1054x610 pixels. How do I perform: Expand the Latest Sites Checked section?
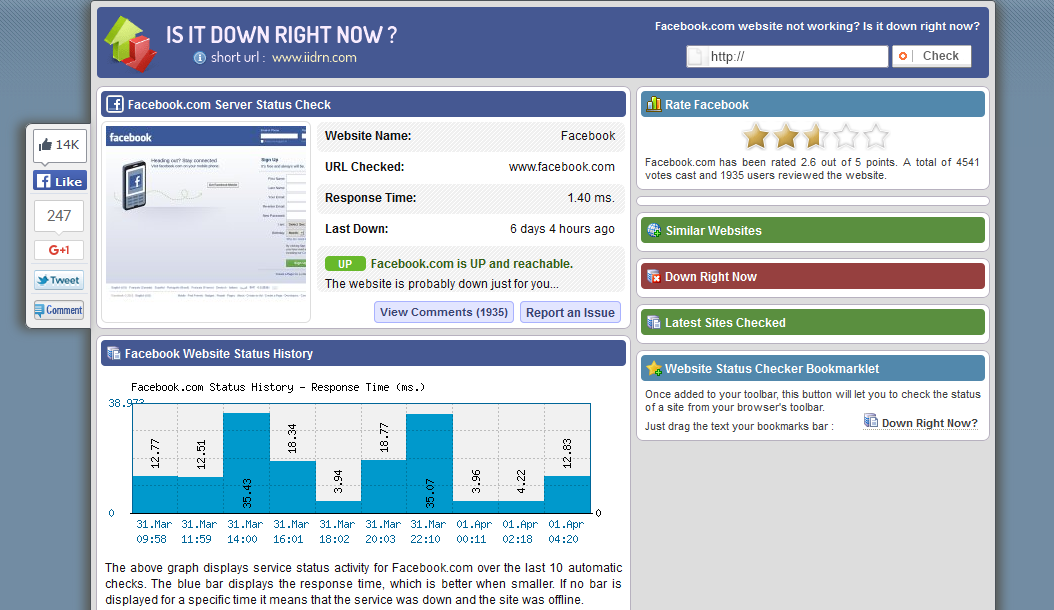(813, 322)
